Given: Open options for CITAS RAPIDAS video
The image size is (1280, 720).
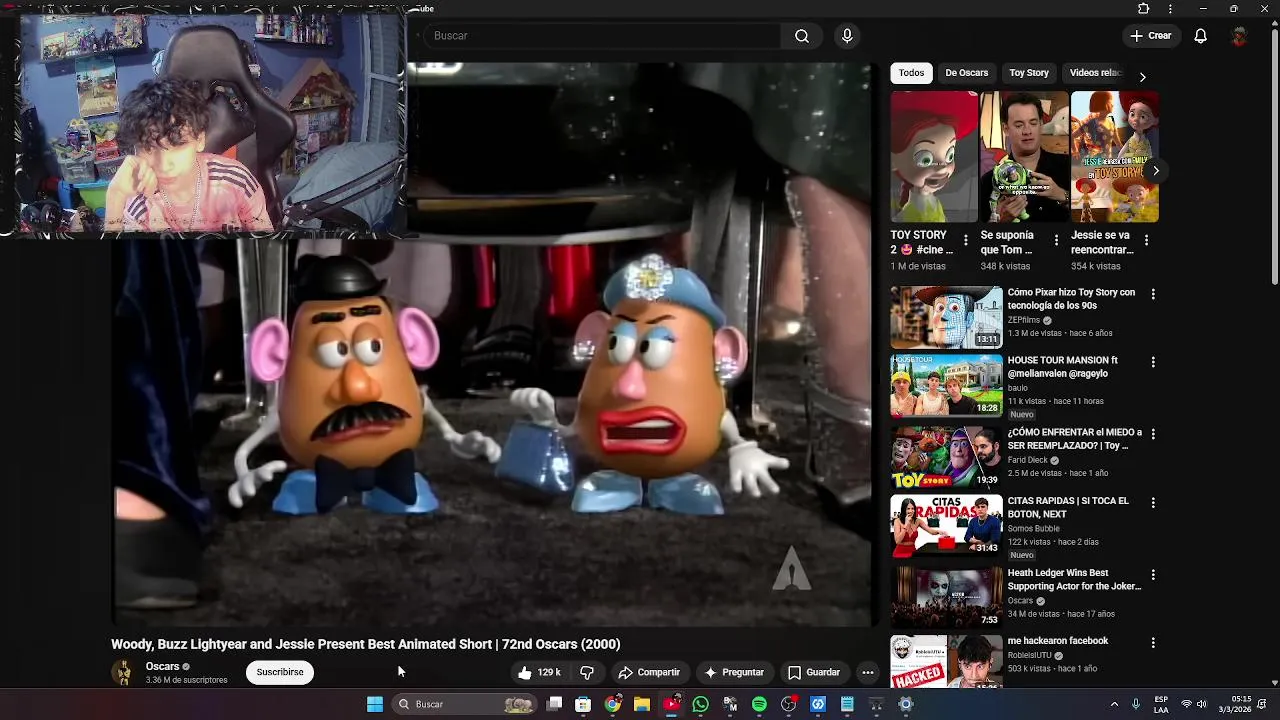Looking at the screenshot, I should coord(1153,503).
